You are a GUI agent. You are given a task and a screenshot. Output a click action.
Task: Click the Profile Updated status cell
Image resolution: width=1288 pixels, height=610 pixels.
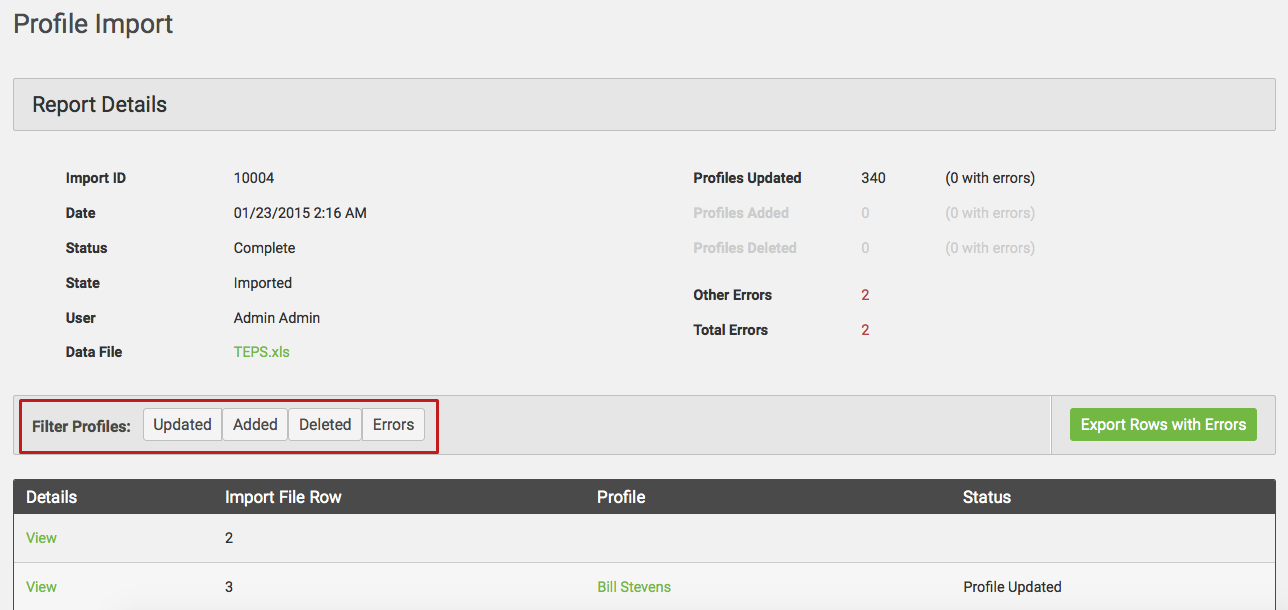(x=1012, y=587)
